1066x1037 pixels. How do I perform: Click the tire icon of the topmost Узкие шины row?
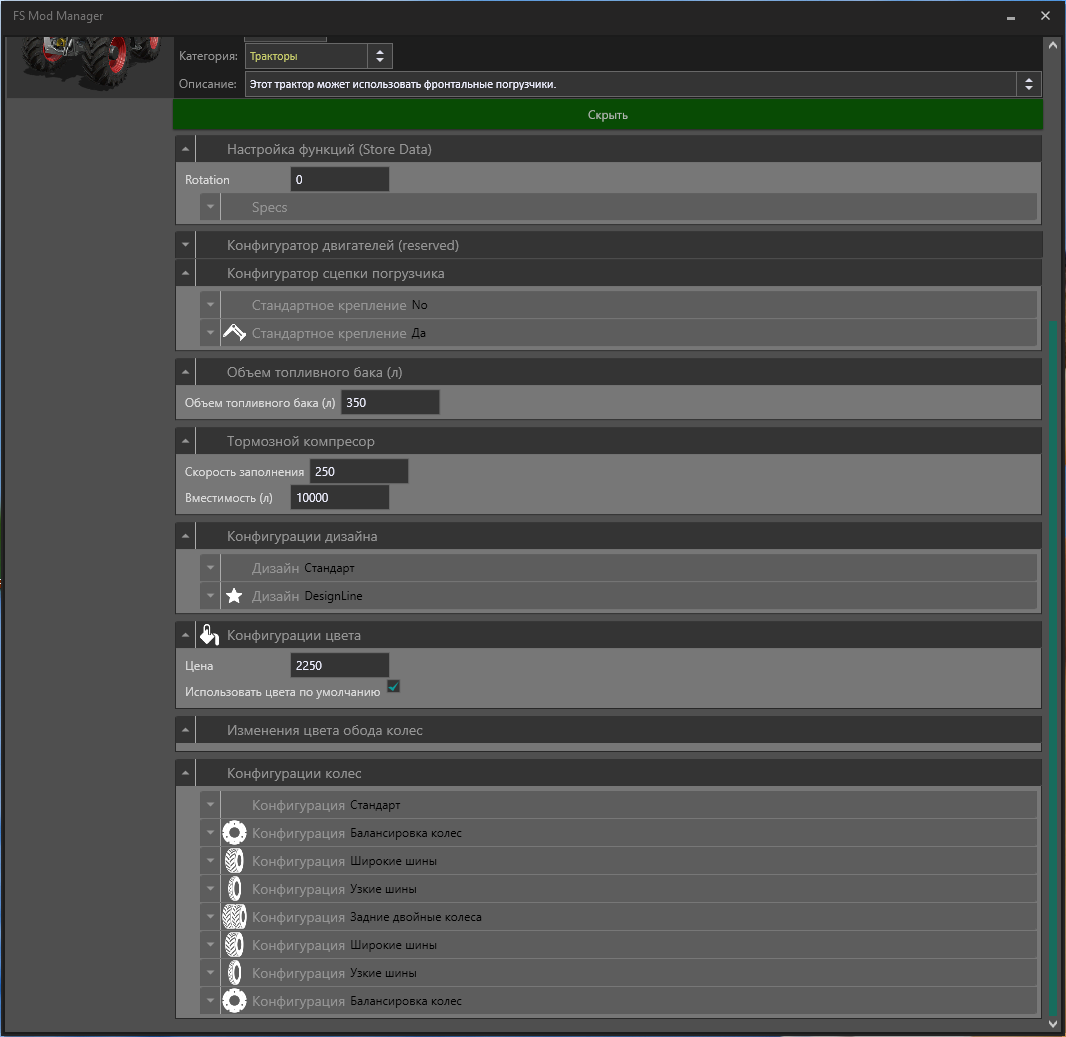click(x=234, y=889)
